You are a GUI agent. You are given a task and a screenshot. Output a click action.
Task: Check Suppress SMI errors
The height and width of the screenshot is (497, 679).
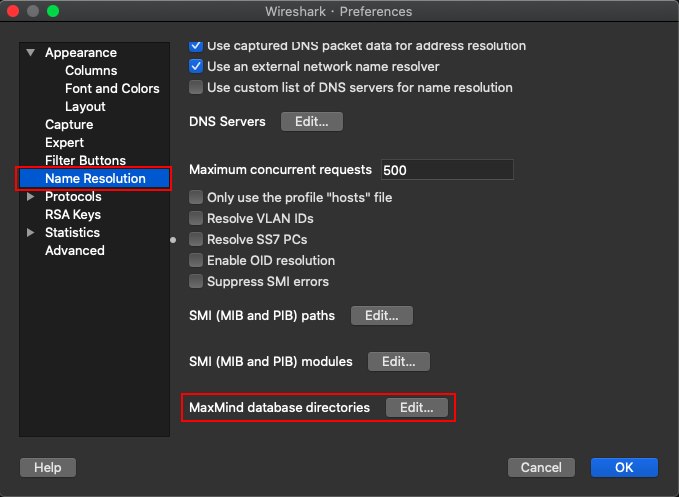click(x=196, y=281)
